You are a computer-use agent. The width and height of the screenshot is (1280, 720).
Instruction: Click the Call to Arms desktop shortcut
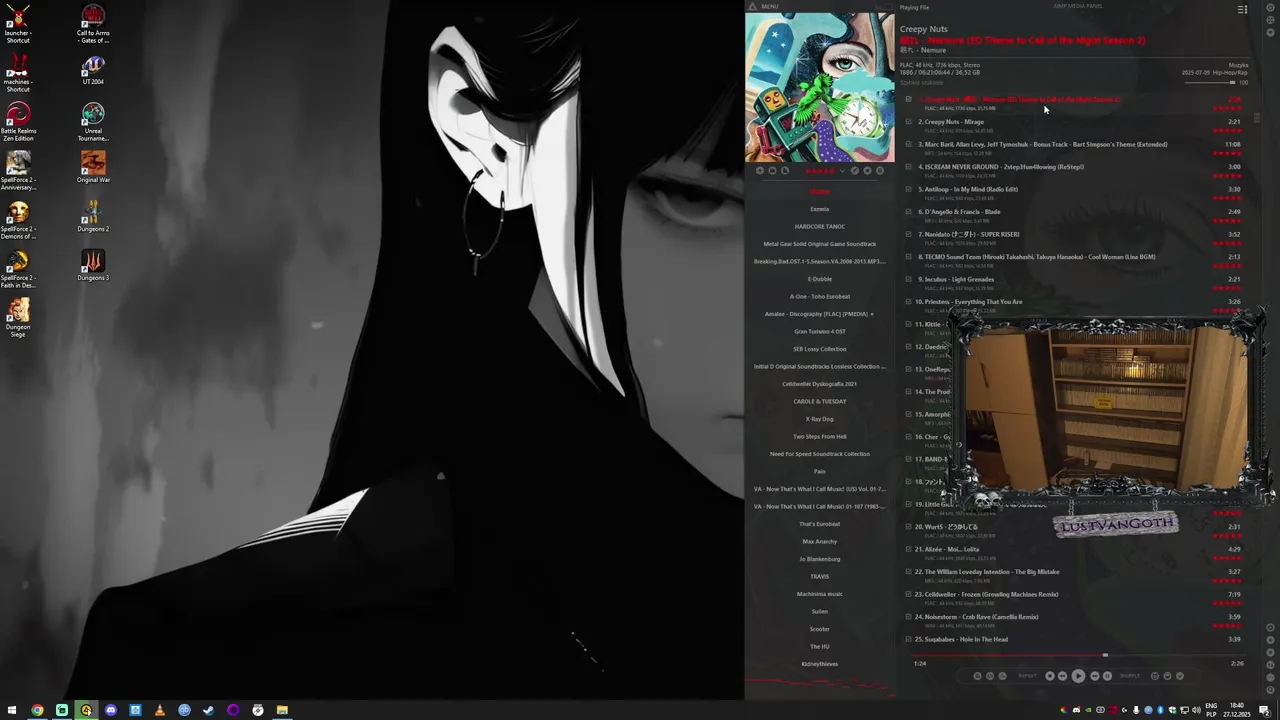coord(93,24)
